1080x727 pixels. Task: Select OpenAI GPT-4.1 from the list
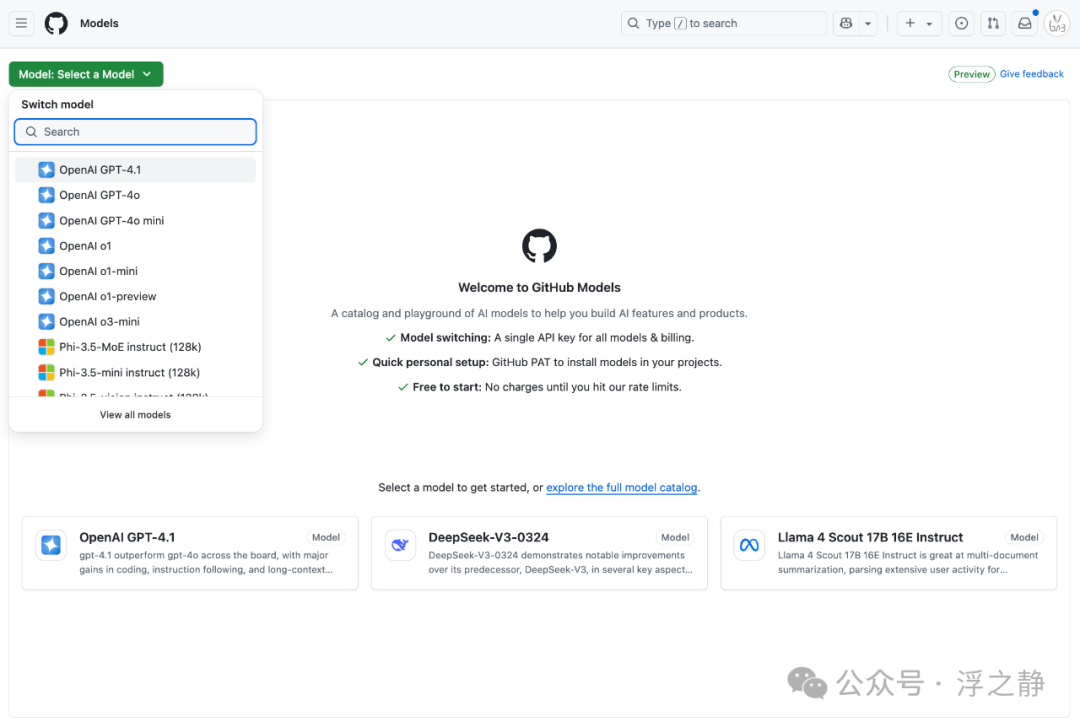pyautogui.click(x=135, y=170)
